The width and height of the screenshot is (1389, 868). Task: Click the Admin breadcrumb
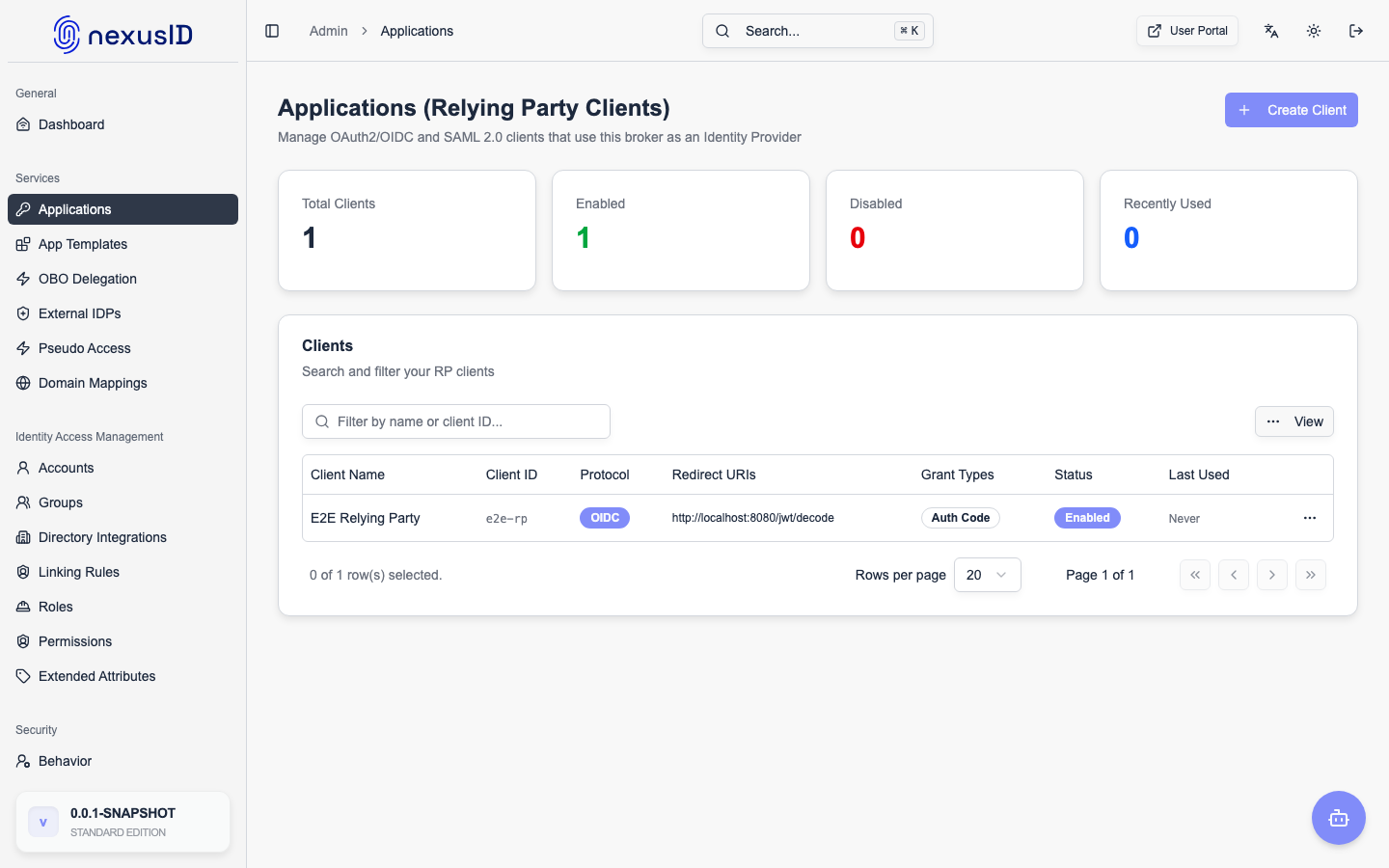pos(328,31)
